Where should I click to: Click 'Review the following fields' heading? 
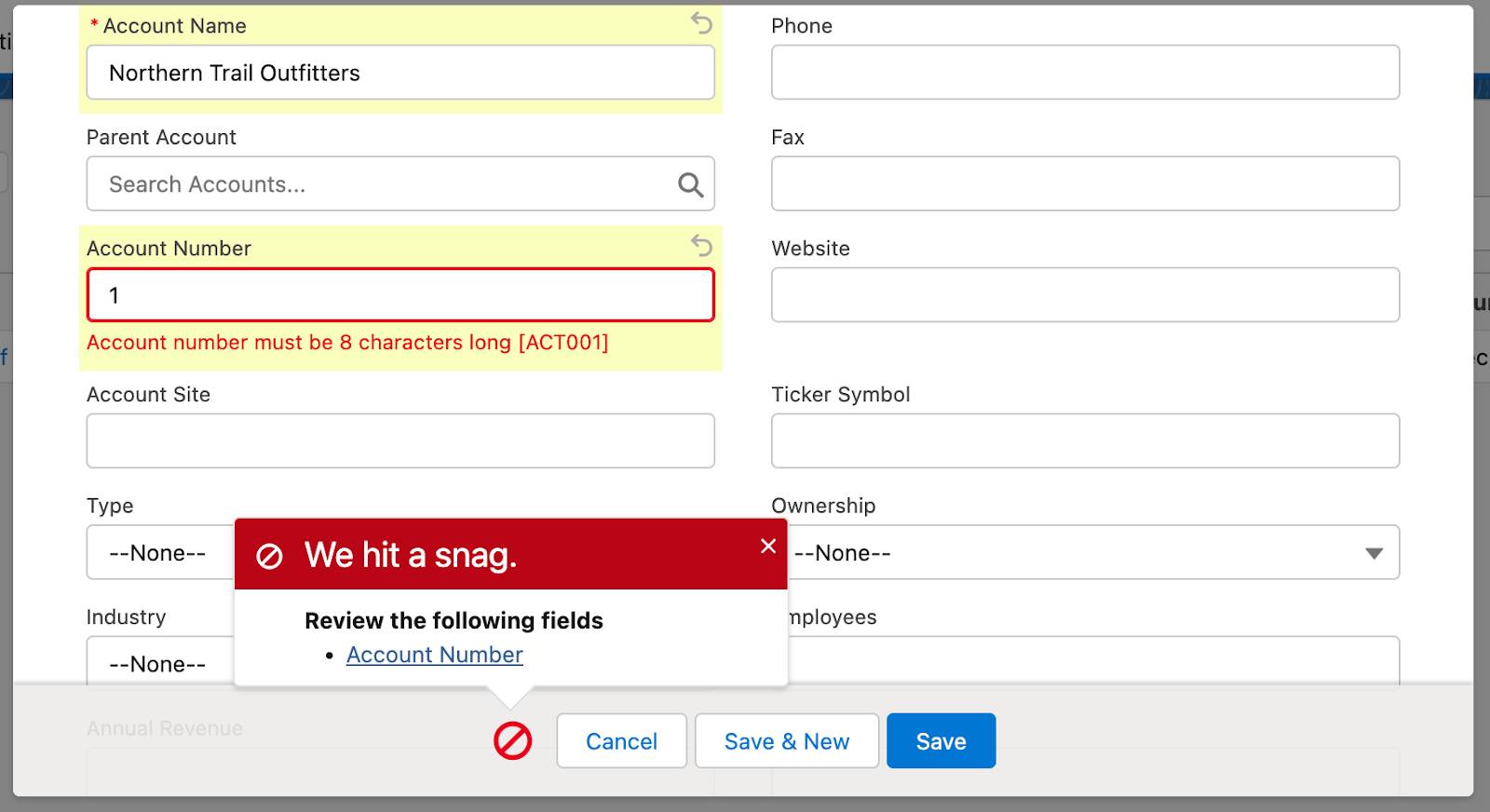tap(454, 620)
